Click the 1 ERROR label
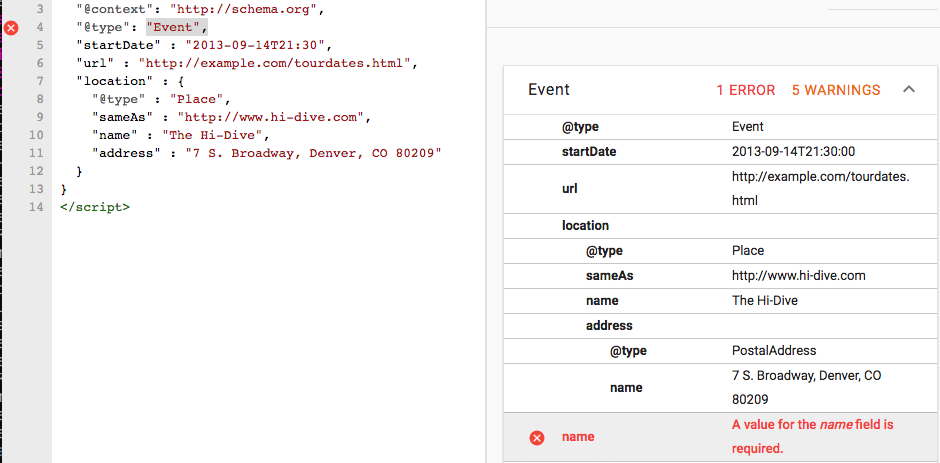The image size is (940, 463). tap(746, 90)
